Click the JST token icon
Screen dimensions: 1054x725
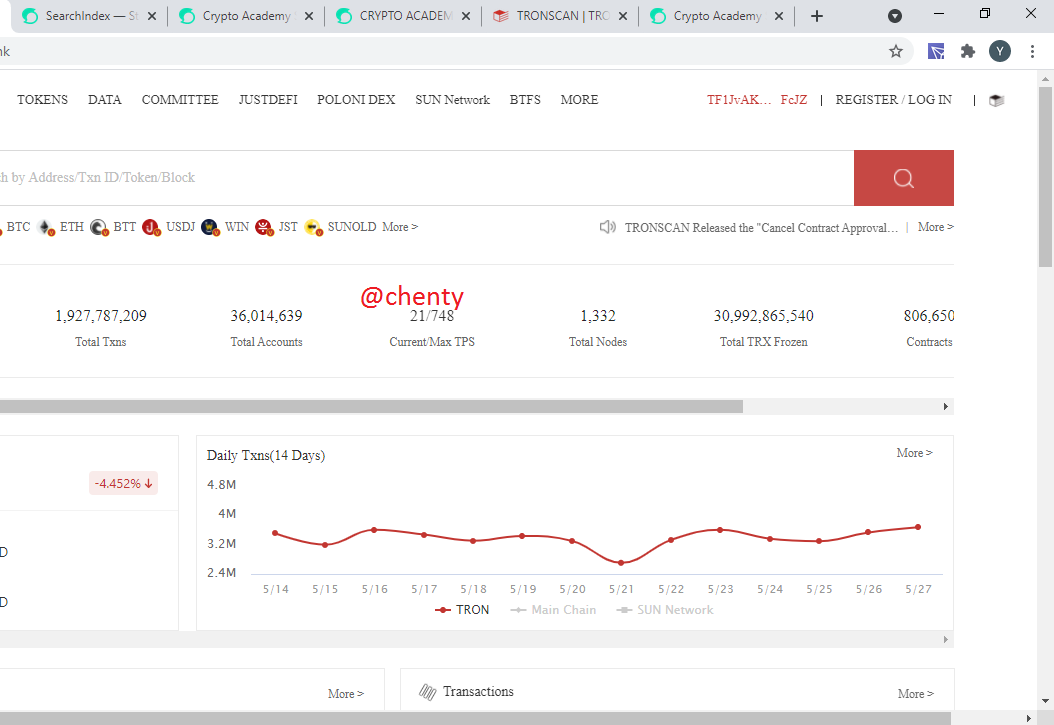264,227
